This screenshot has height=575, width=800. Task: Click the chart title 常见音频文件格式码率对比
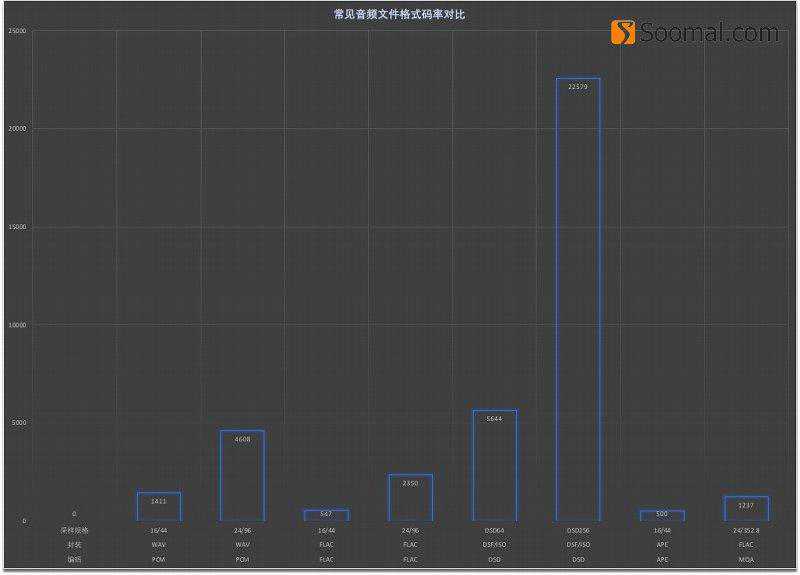point(399,15)
